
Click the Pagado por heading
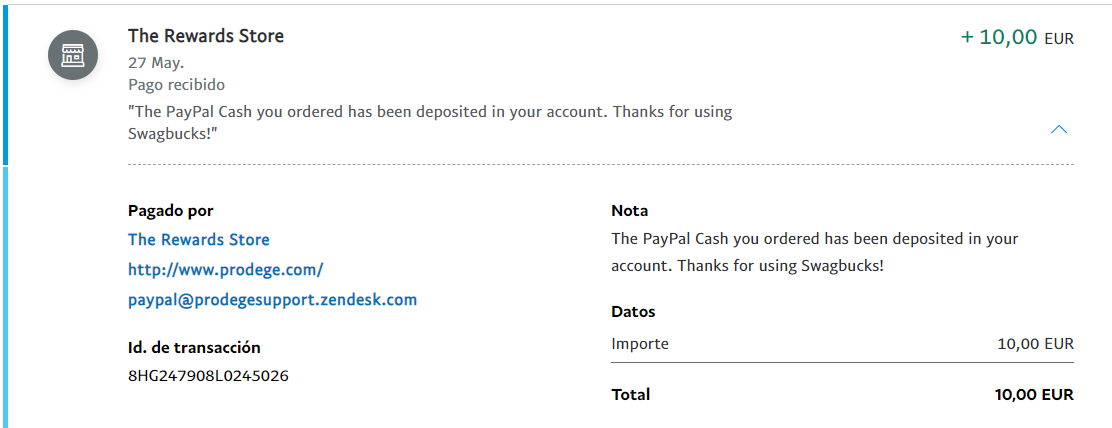coord(170,210)
